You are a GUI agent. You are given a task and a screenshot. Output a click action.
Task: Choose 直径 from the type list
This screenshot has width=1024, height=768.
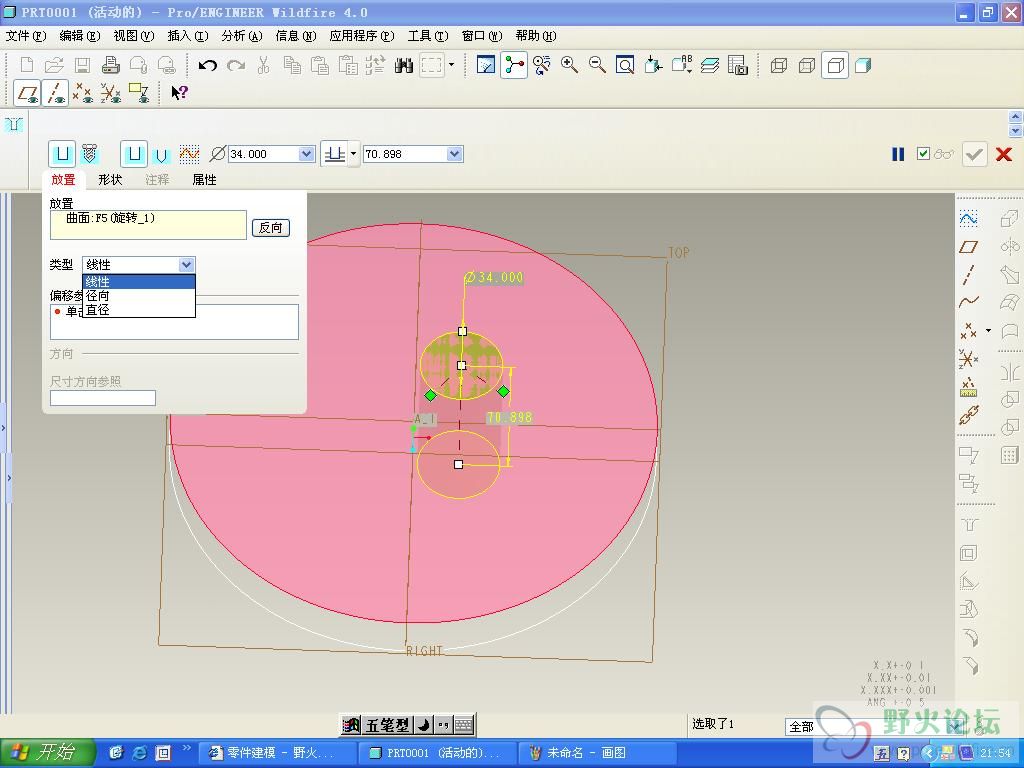point(138,310)
